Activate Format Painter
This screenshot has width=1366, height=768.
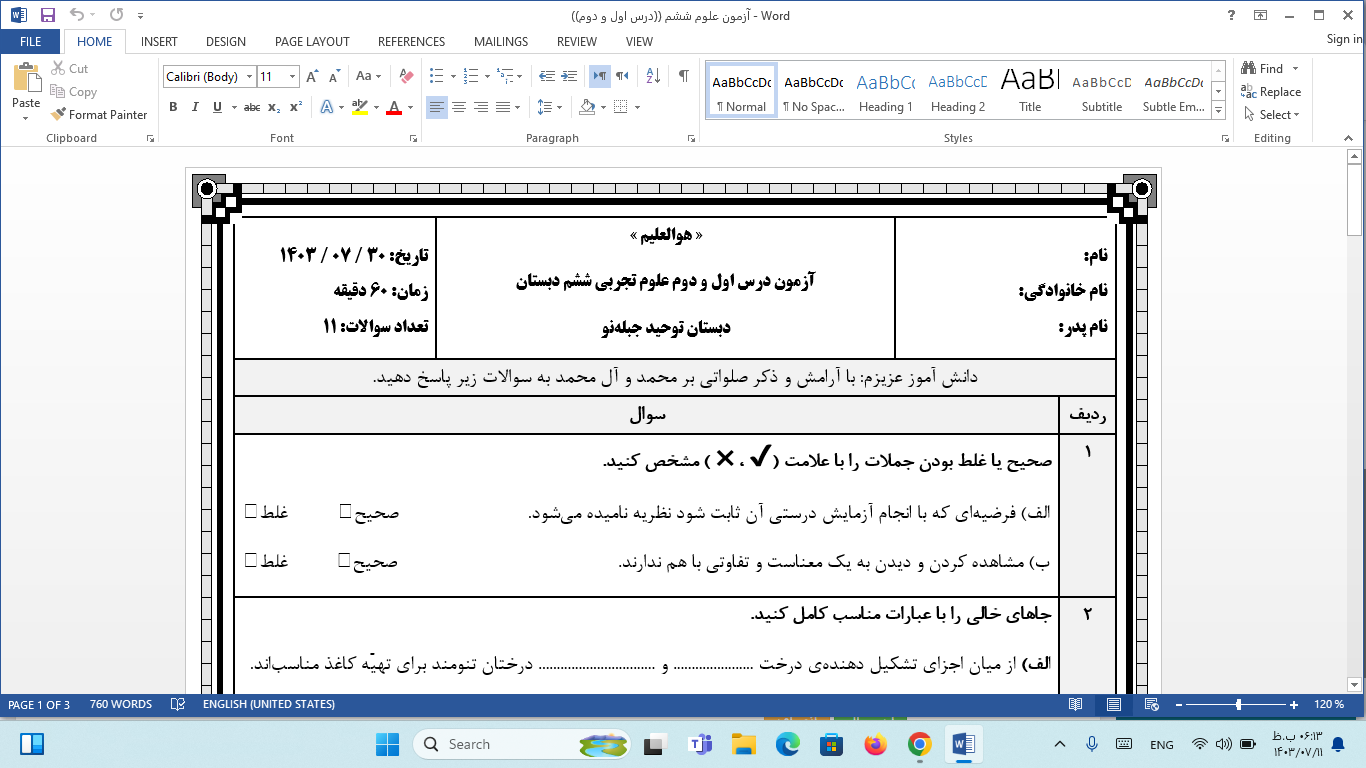99,115
